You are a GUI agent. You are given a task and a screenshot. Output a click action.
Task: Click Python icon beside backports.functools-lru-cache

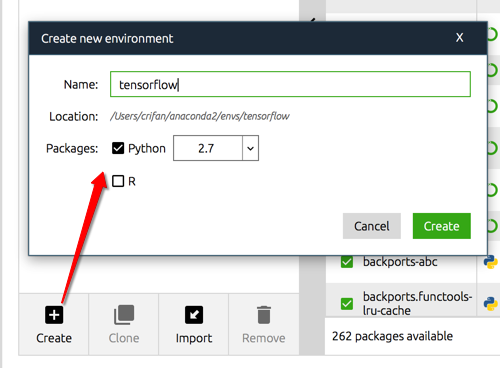(x=491, y=304)
